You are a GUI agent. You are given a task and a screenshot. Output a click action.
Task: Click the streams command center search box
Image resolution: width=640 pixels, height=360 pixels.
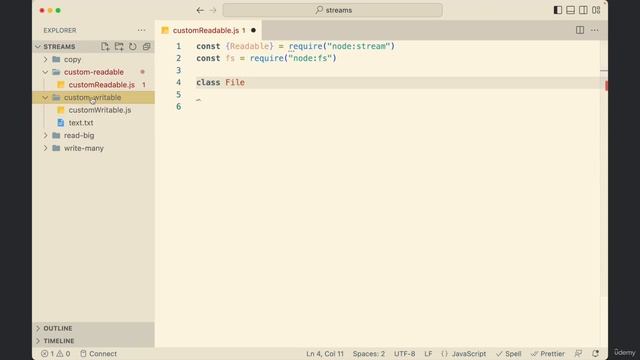pos(333,10)
